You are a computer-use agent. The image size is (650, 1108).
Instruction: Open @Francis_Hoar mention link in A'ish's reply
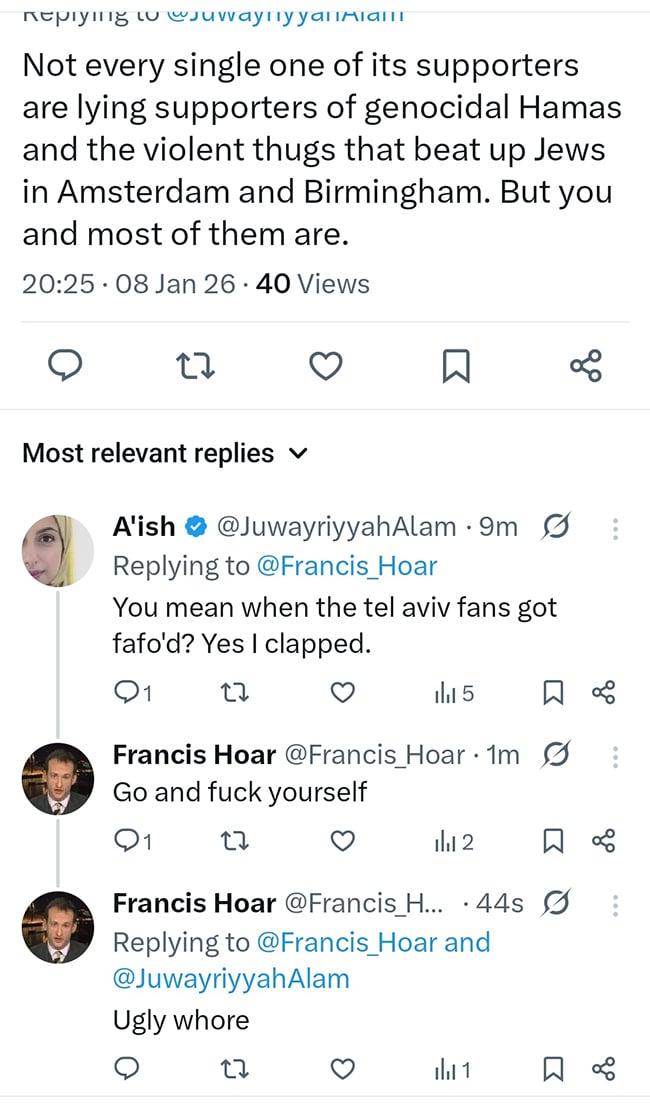click(x=347, y=566)
